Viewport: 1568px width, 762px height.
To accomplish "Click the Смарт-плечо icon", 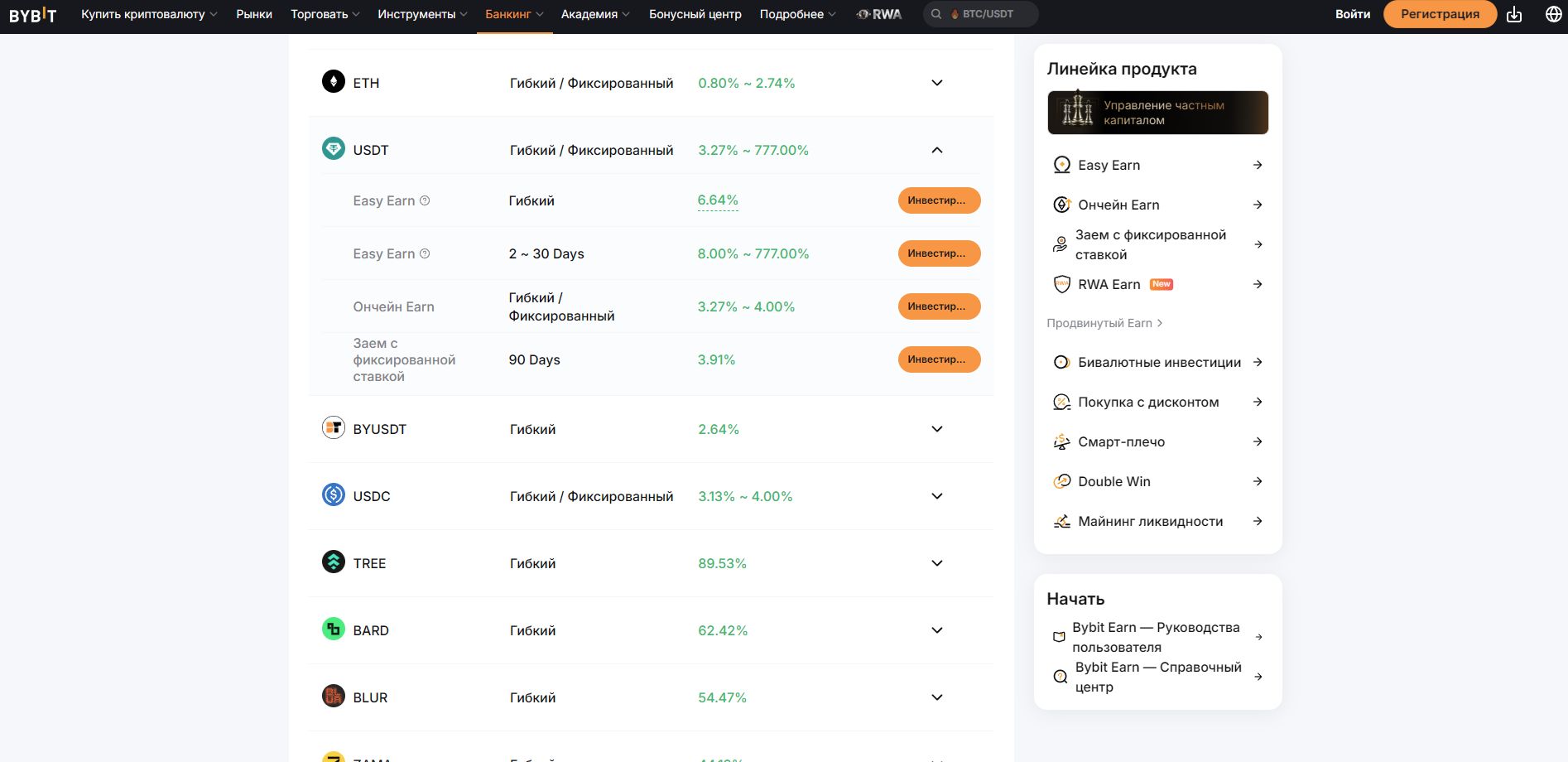I will [x=1061, y=441].
